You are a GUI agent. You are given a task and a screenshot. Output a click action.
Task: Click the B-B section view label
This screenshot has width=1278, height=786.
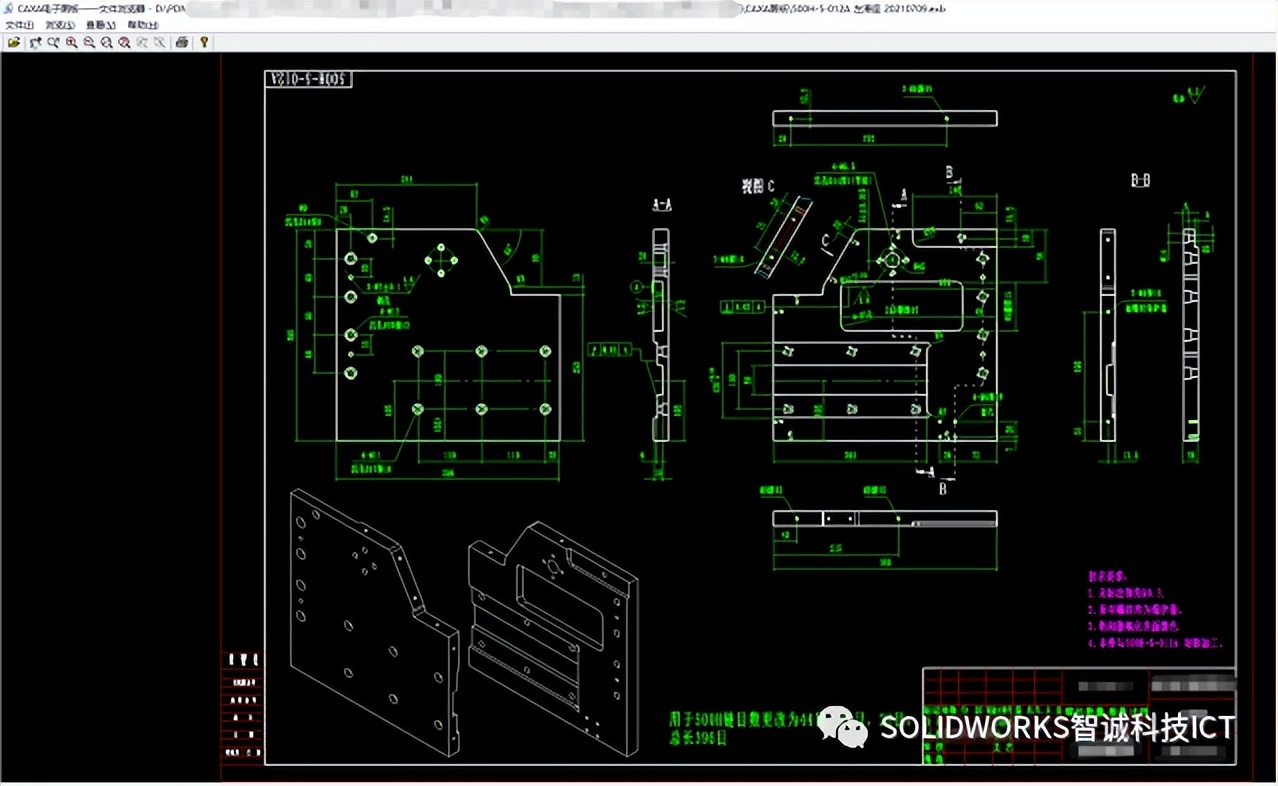tap(1139, 181)
